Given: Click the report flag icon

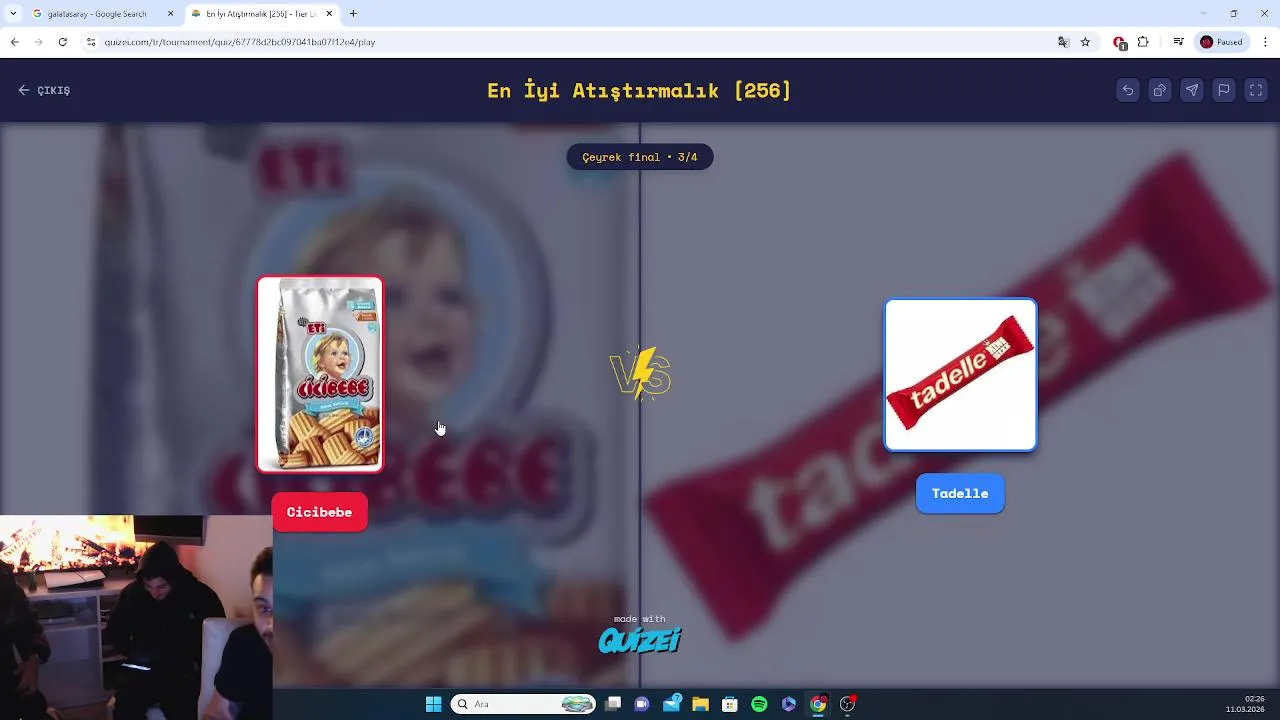Looking at the screenshot, I should [x=1224, y=90].
